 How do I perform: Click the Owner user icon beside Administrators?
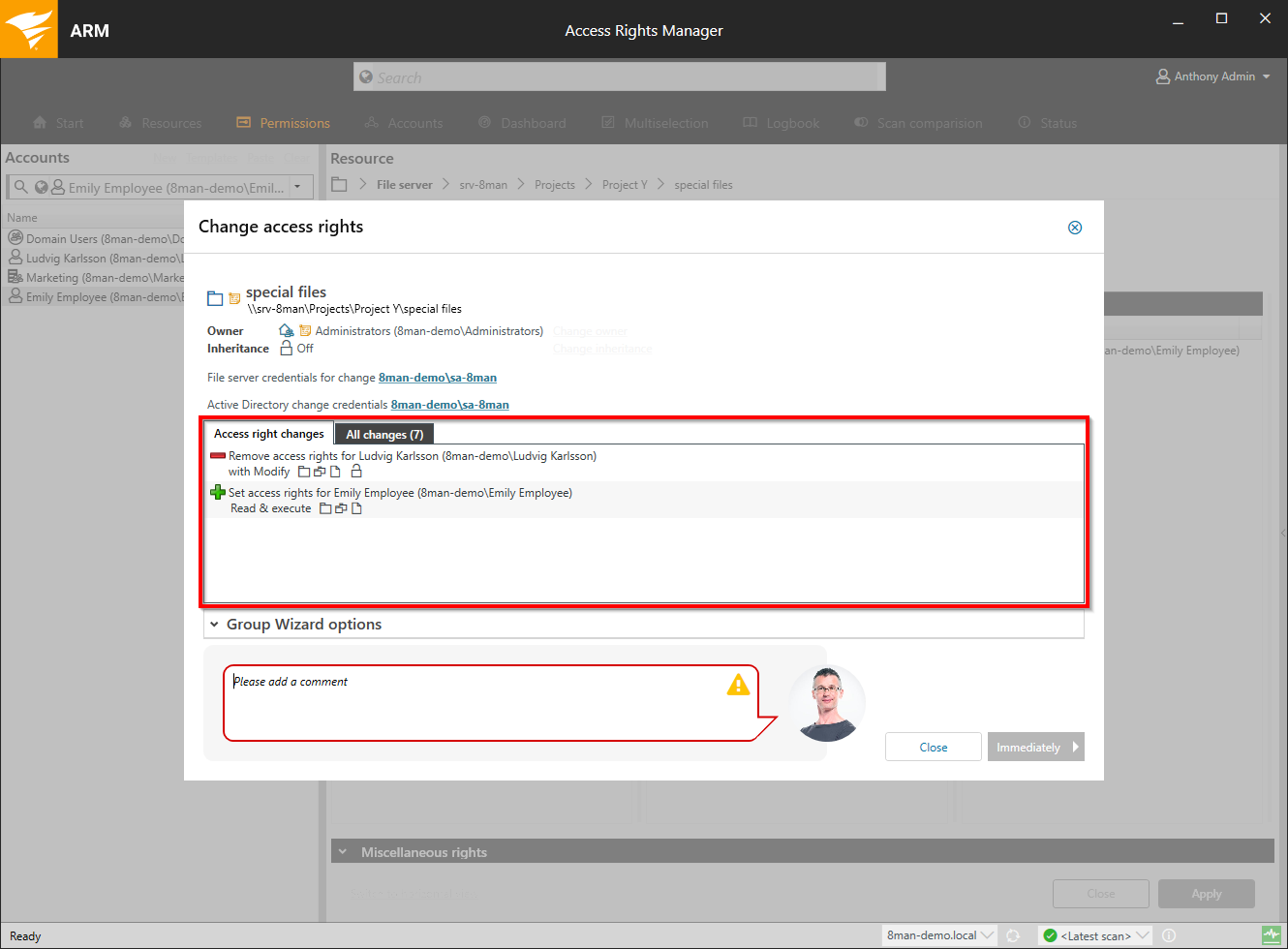click(286, 331)
